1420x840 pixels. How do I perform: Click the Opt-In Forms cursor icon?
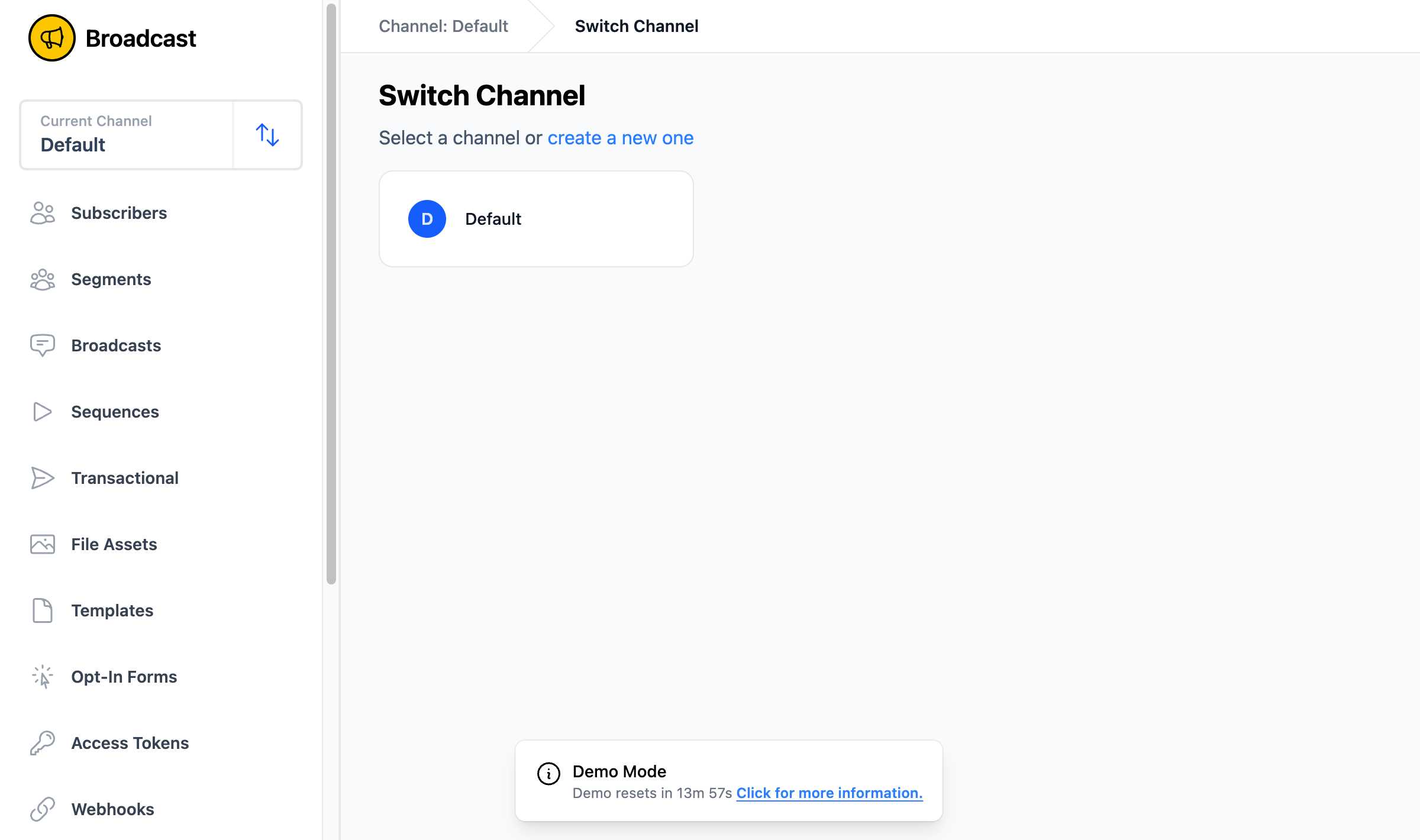(x=43, y=677)
